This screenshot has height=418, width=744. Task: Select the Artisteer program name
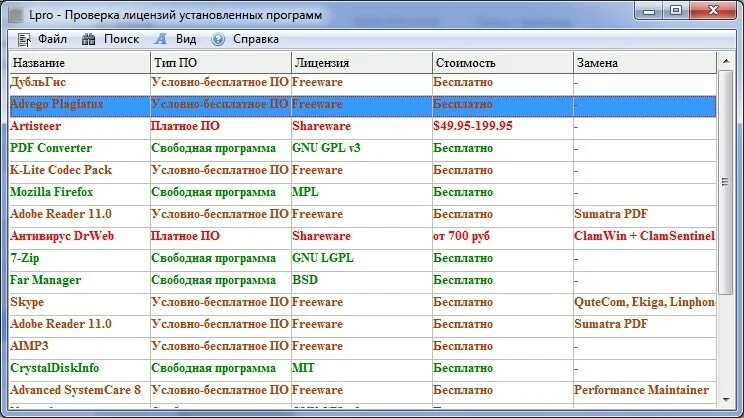(36, 126)
